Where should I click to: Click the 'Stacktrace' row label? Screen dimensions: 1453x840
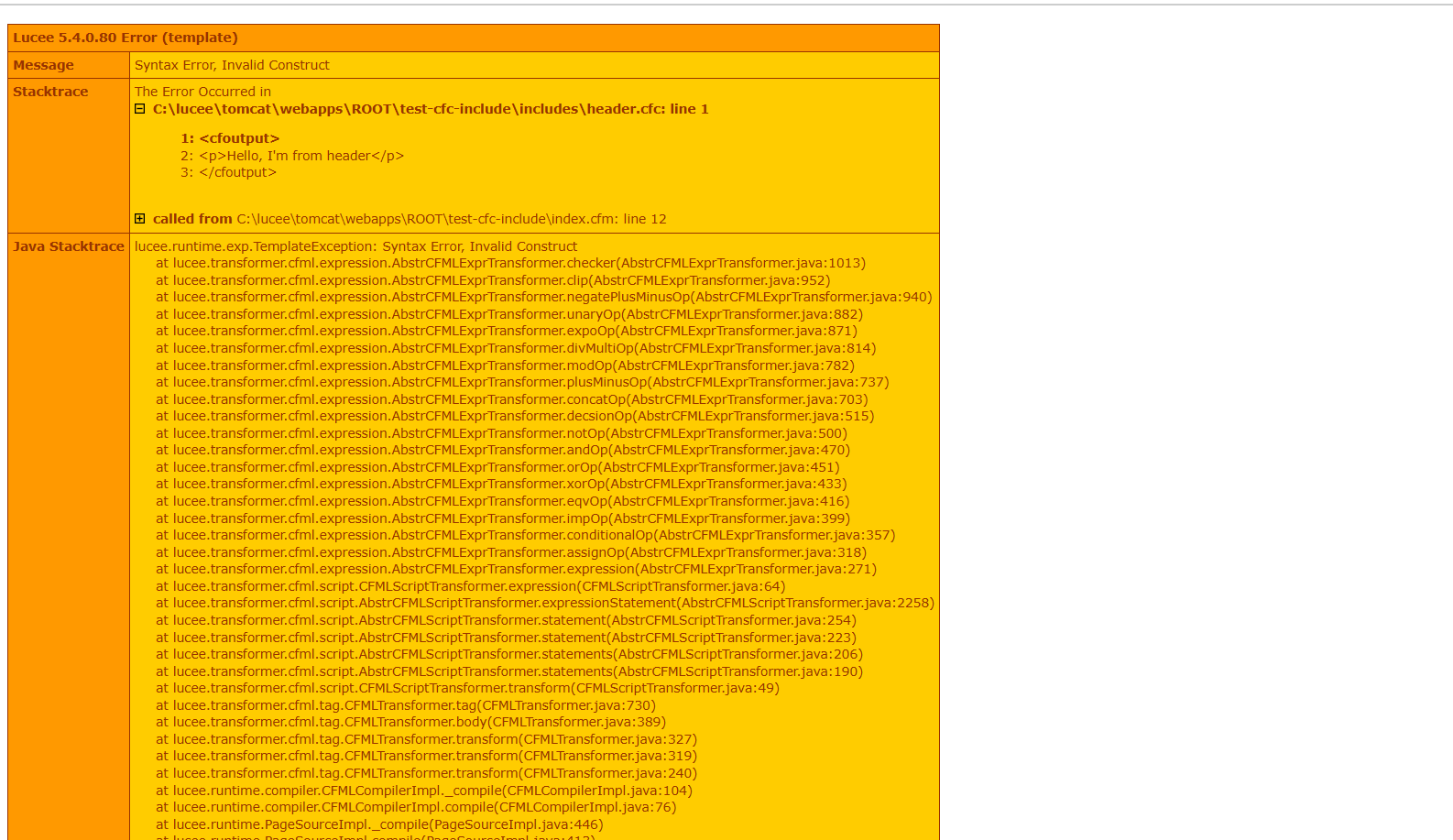50,92
